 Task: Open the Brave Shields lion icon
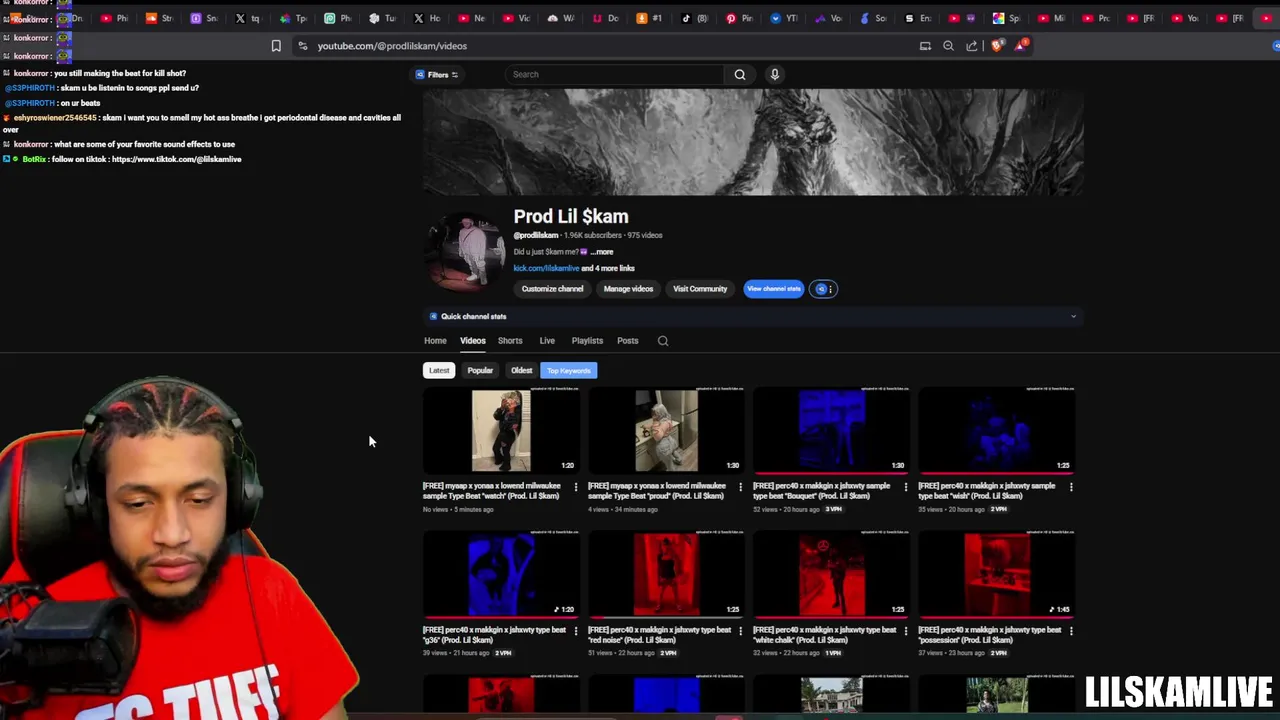click(x=996, y=45)
